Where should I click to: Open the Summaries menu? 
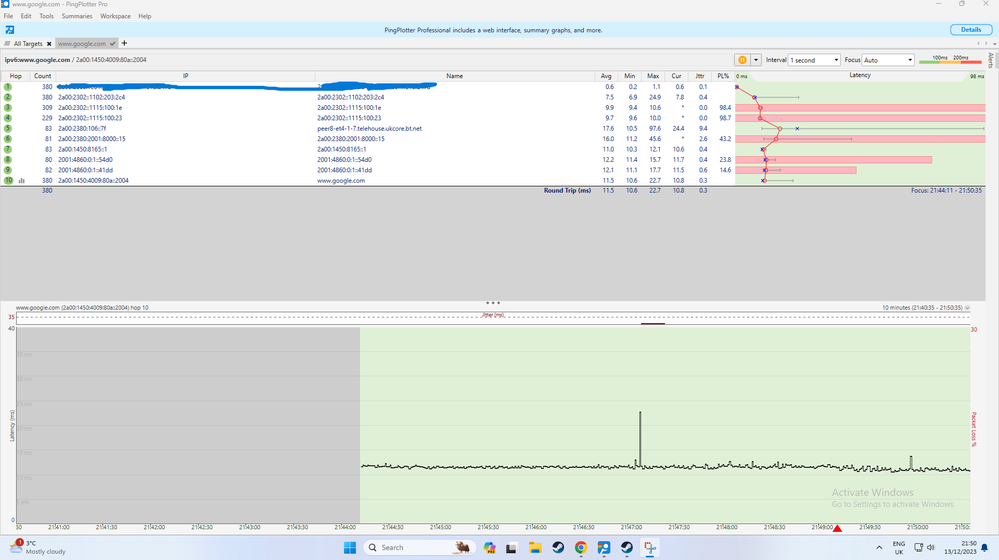pyautogui.click(x=77, y=16)
